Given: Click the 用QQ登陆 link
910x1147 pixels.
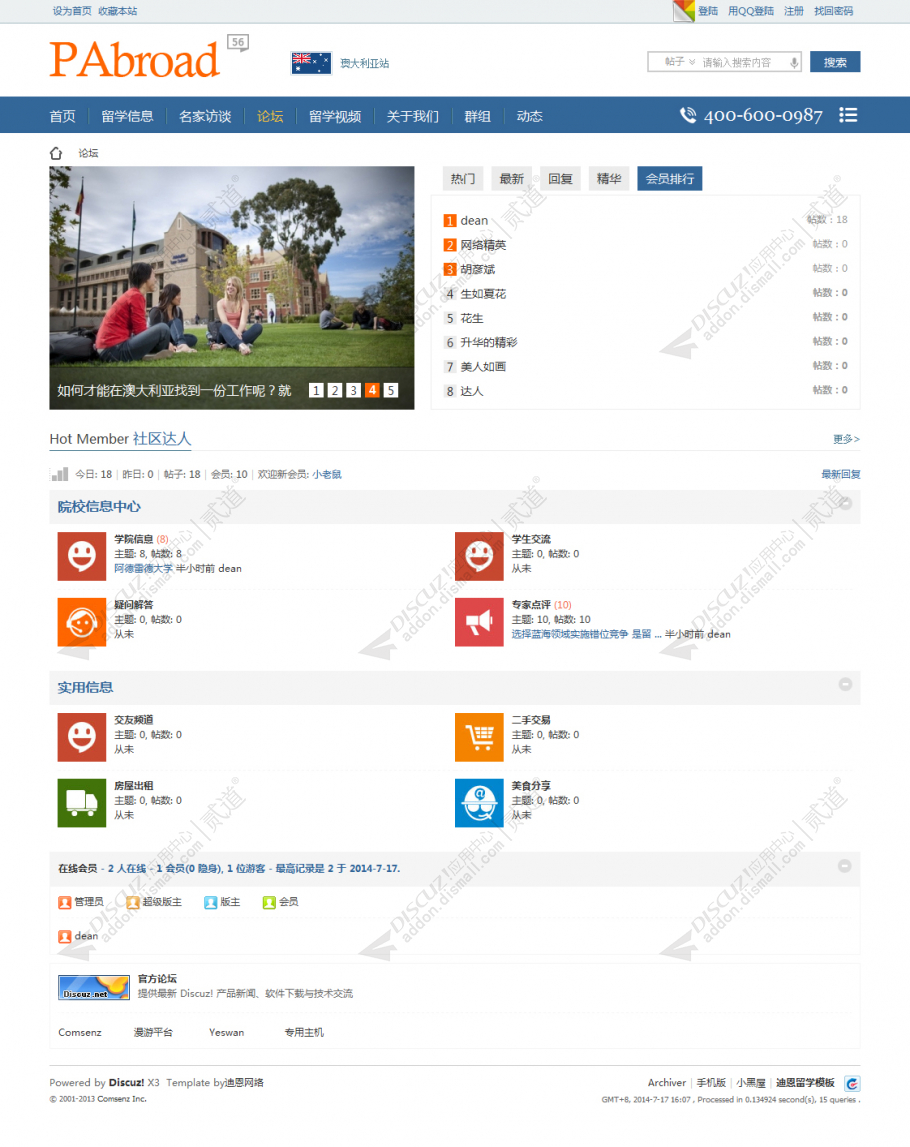Looking at the screenshot, I should 751,11.
